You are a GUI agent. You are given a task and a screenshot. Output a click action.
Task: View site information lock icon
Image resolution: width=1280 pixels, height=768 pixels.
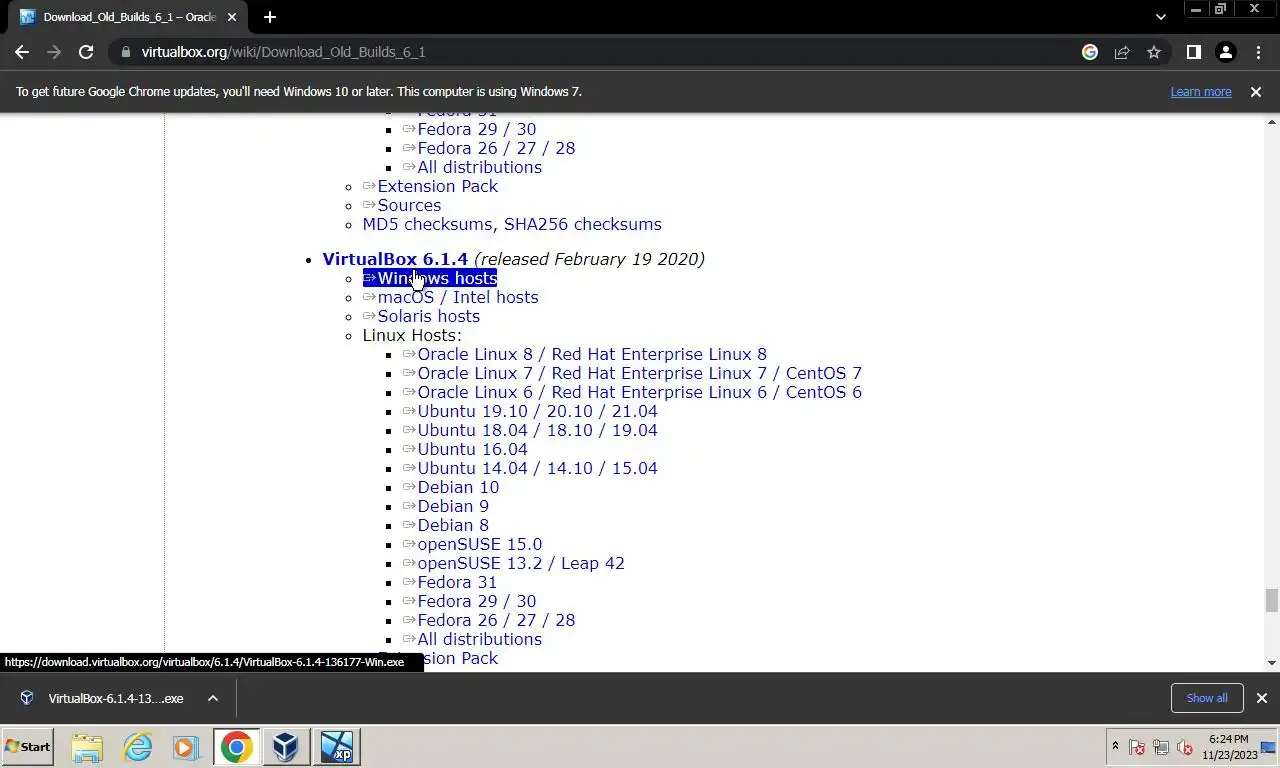click(x=125, y=52)
